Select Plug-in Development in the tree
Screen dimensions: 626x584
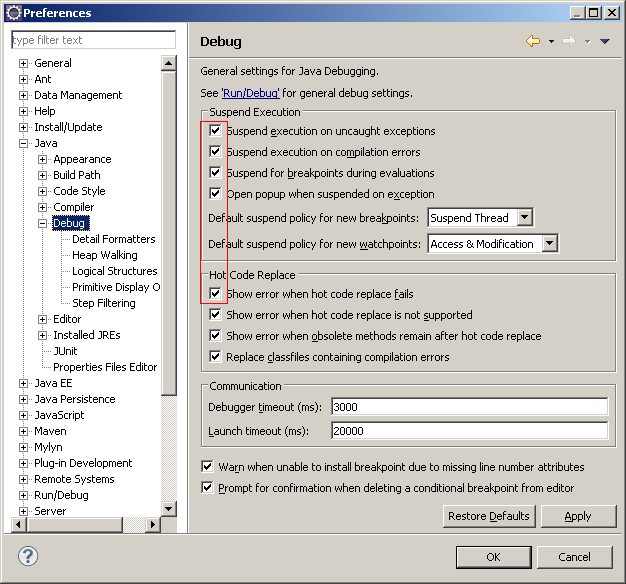click(x=83, y=463)
